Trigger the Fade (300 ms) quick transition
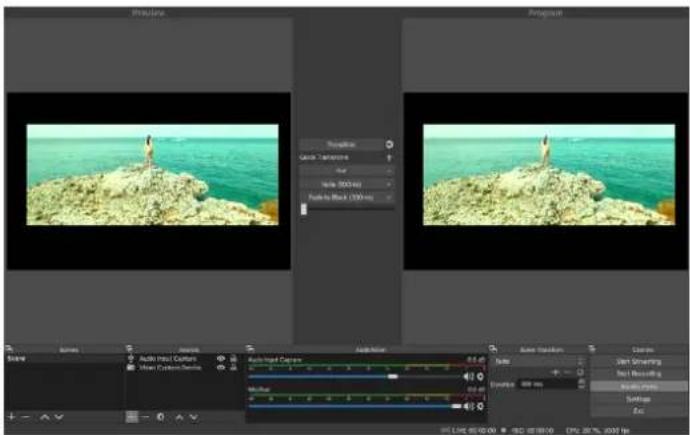Image resolution: width=690 pixels, height=435 pixels. 341,184
